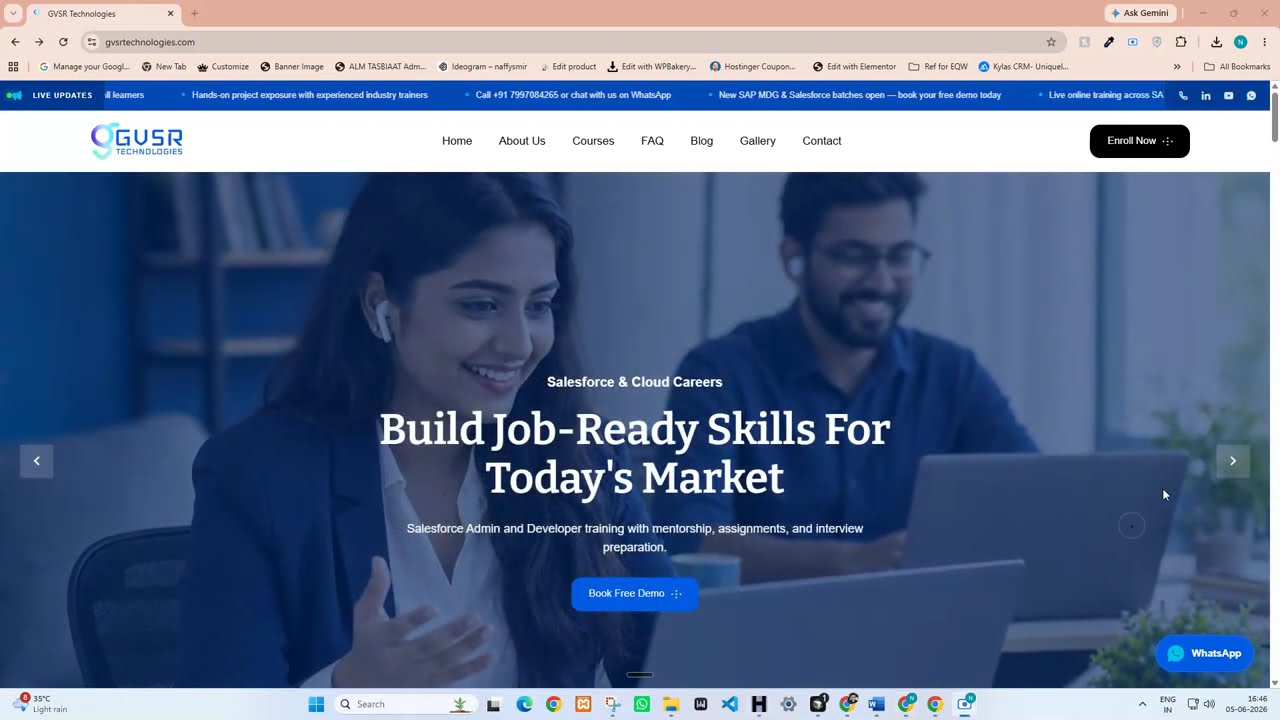Open the LinkedIn icon in the top bar
Viewport: 1280px width, 720px height.
(1206, 95)
